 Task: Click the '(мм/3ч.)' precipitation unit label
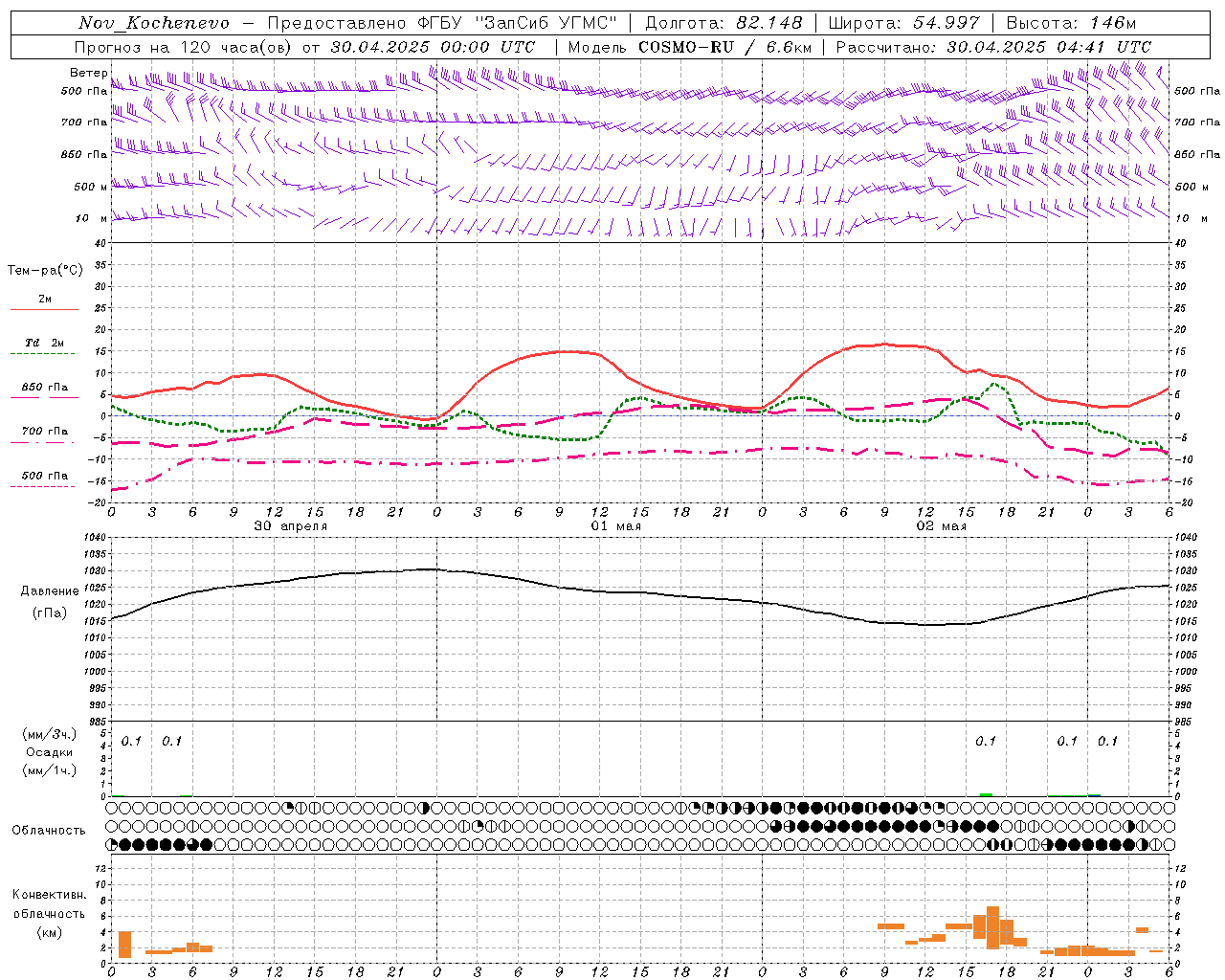pyautogui.click(x=50, y=734)
